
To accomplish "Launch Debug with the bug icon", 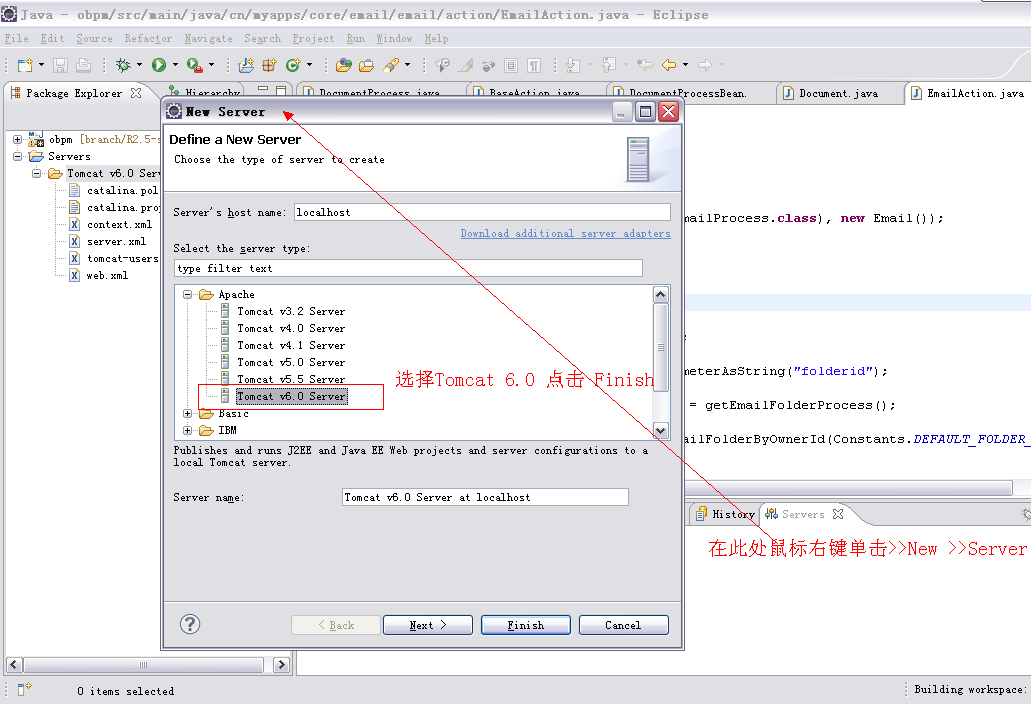I will pyautogui.click(x=123, y=65).
